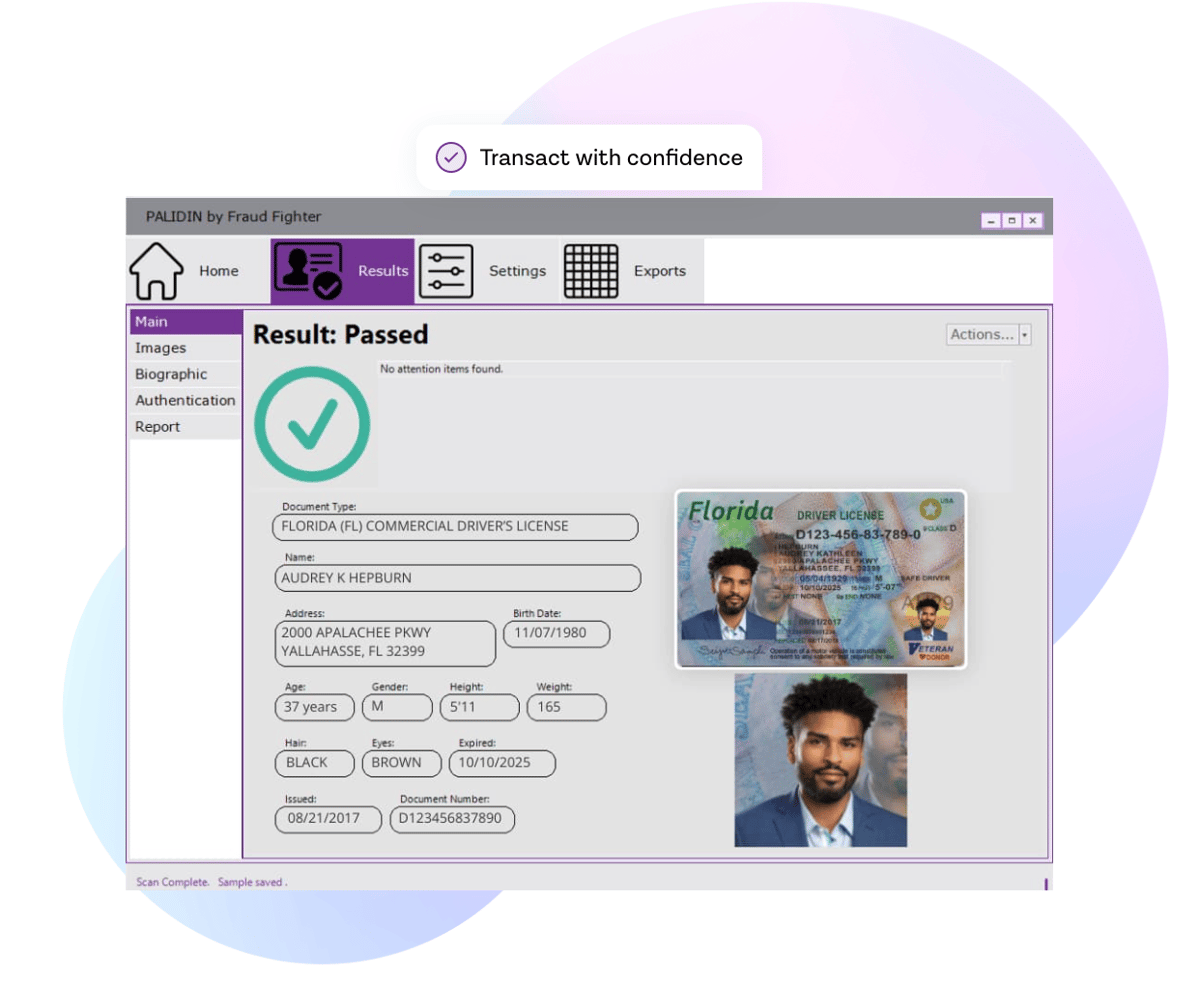Click the PALIDIN title bar icon area

pyautogui.click(x=146, y=217)
